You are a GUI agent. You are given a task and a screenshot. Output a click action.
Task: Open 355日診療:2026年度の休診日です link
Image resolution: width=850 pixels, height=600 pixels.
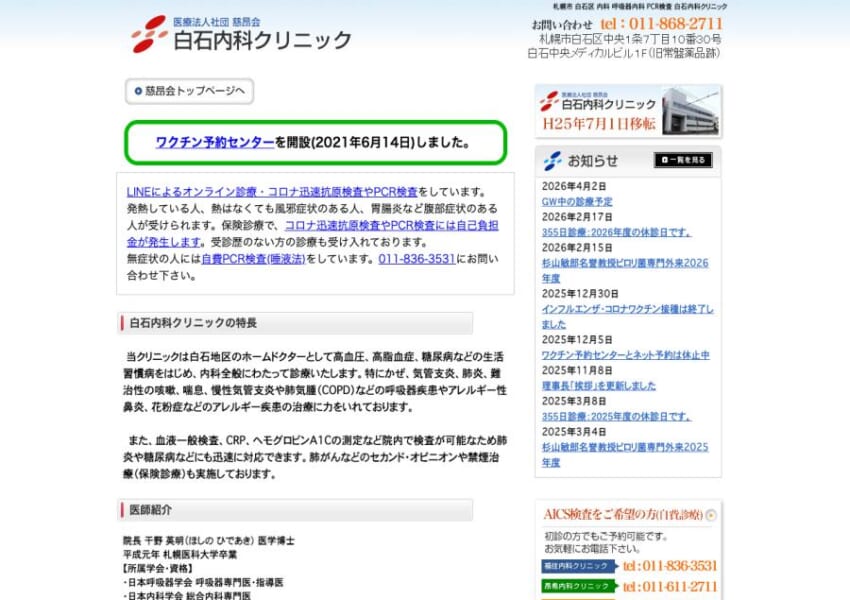[616, 233]
